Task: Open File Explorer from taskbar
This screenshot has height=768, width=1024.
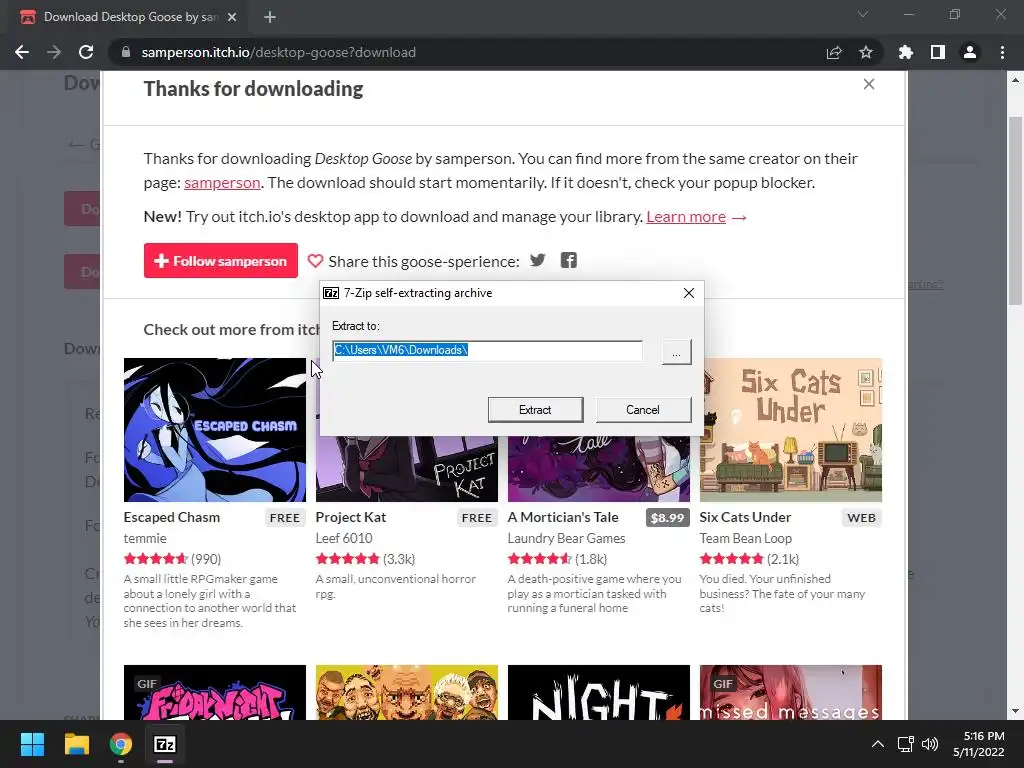Action: point(76,744)
